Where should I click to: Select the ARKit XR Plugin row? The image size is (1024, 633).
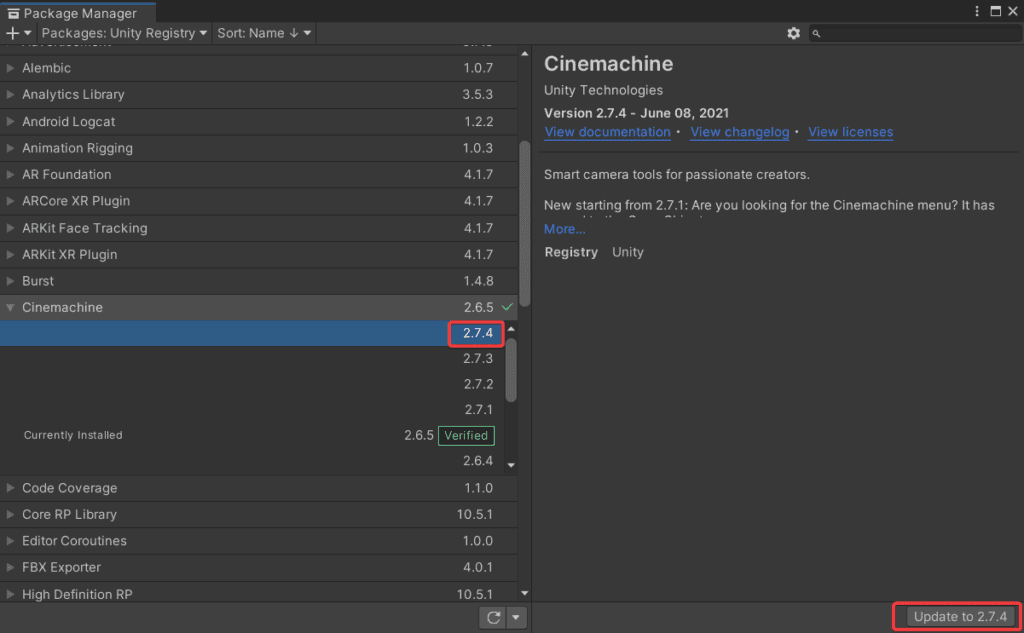coord(259,255)
